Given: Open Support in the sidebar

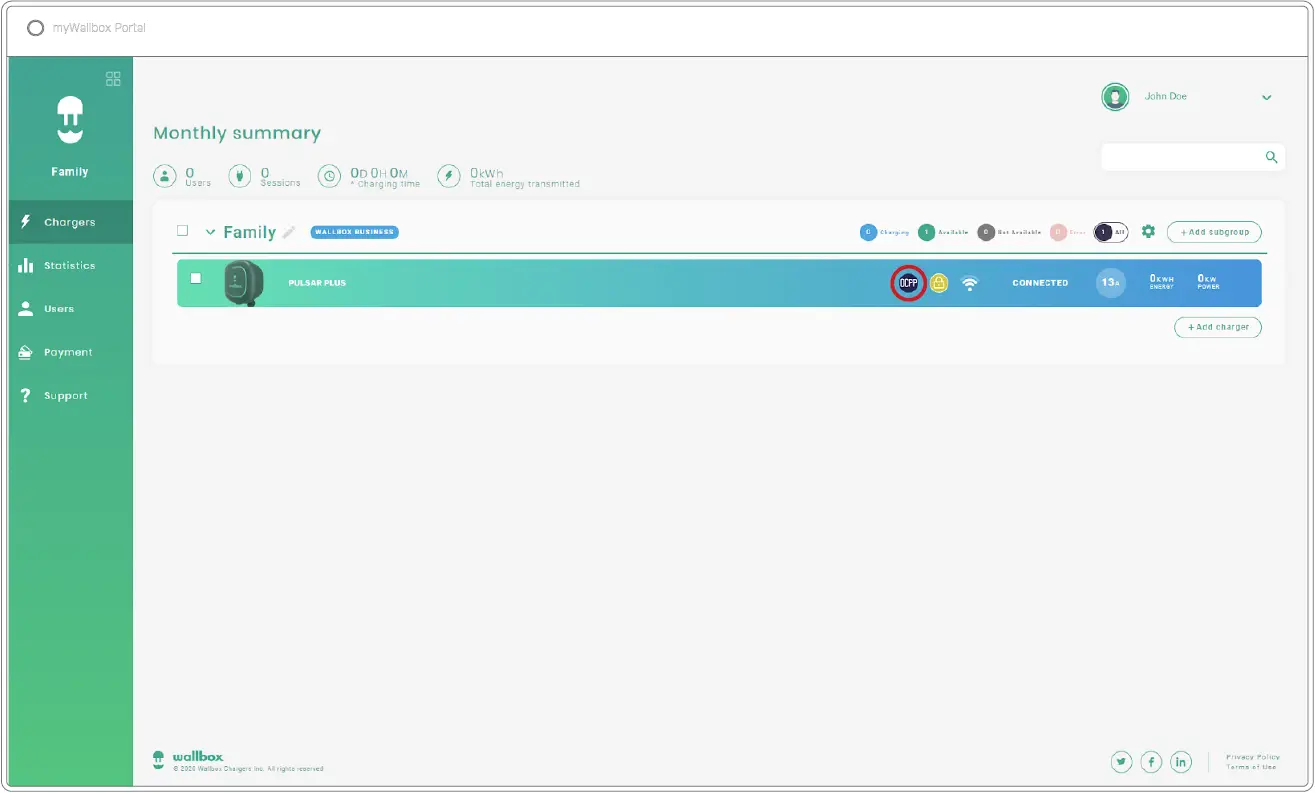Looking at the screenshot, I should click(x=70, y=396).
